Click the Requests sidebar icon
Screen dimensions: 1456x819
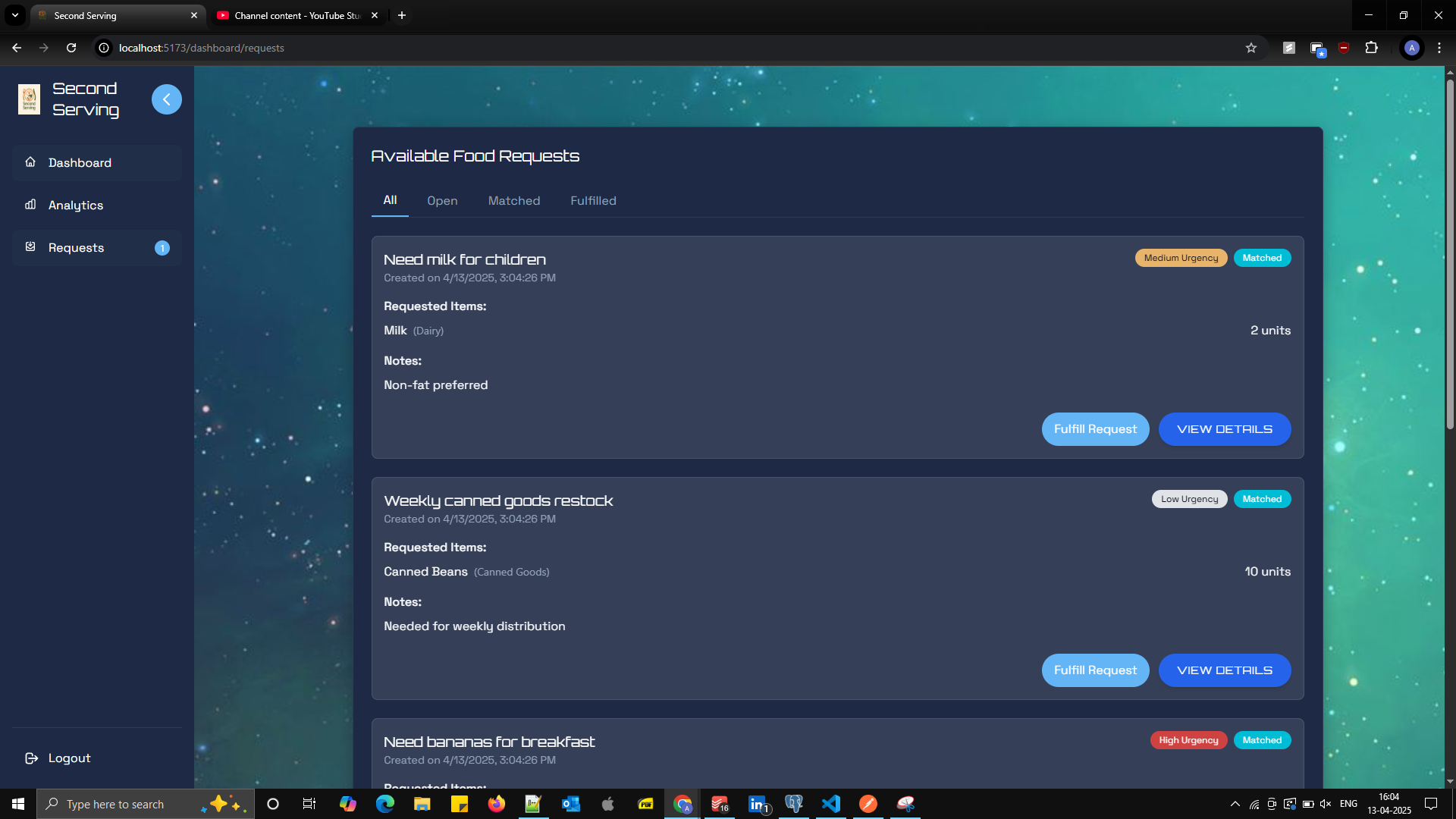[x=30, y=247]
